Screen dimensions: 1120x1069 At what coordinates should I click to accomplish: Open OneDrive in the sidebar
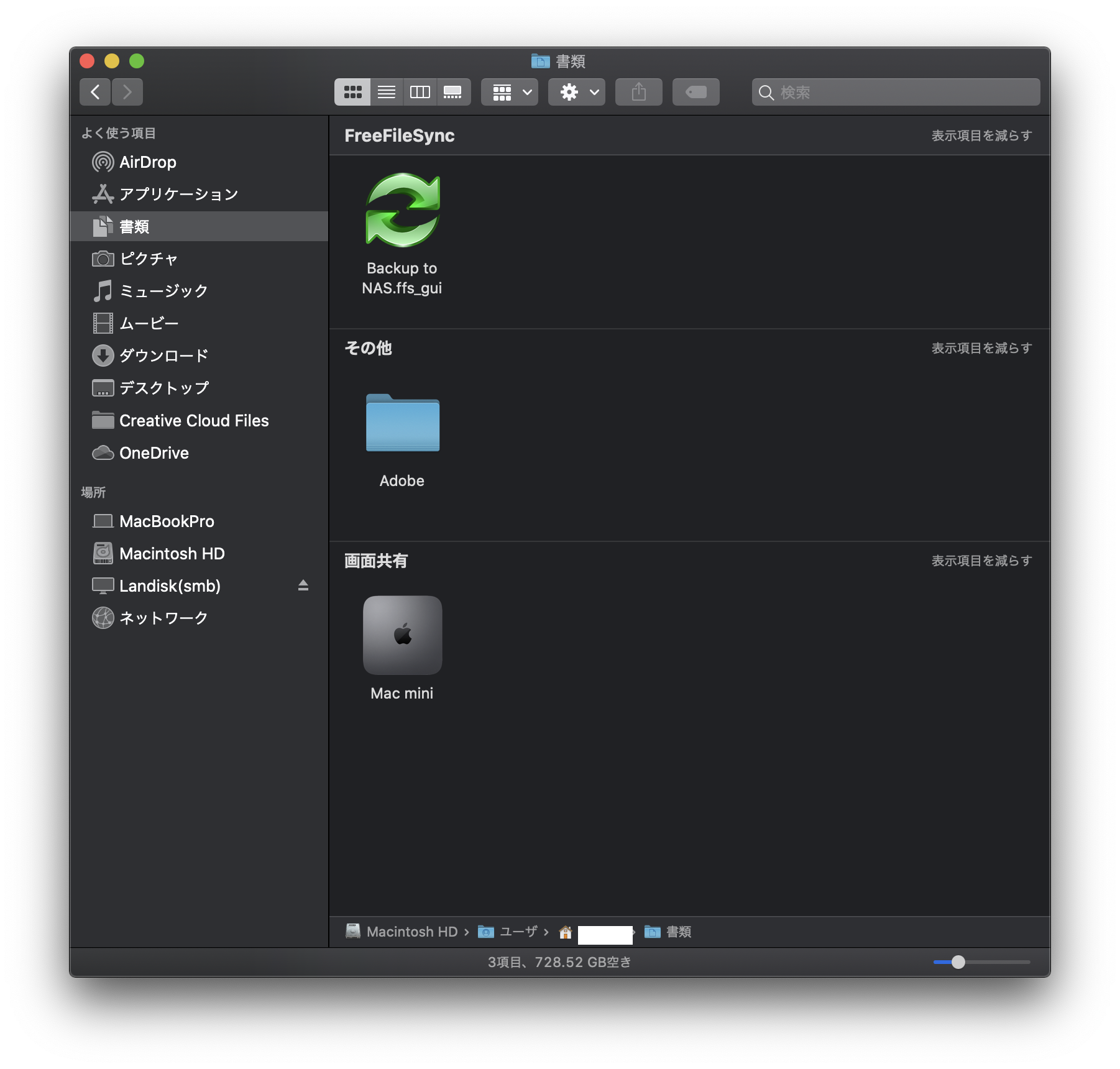199,453
